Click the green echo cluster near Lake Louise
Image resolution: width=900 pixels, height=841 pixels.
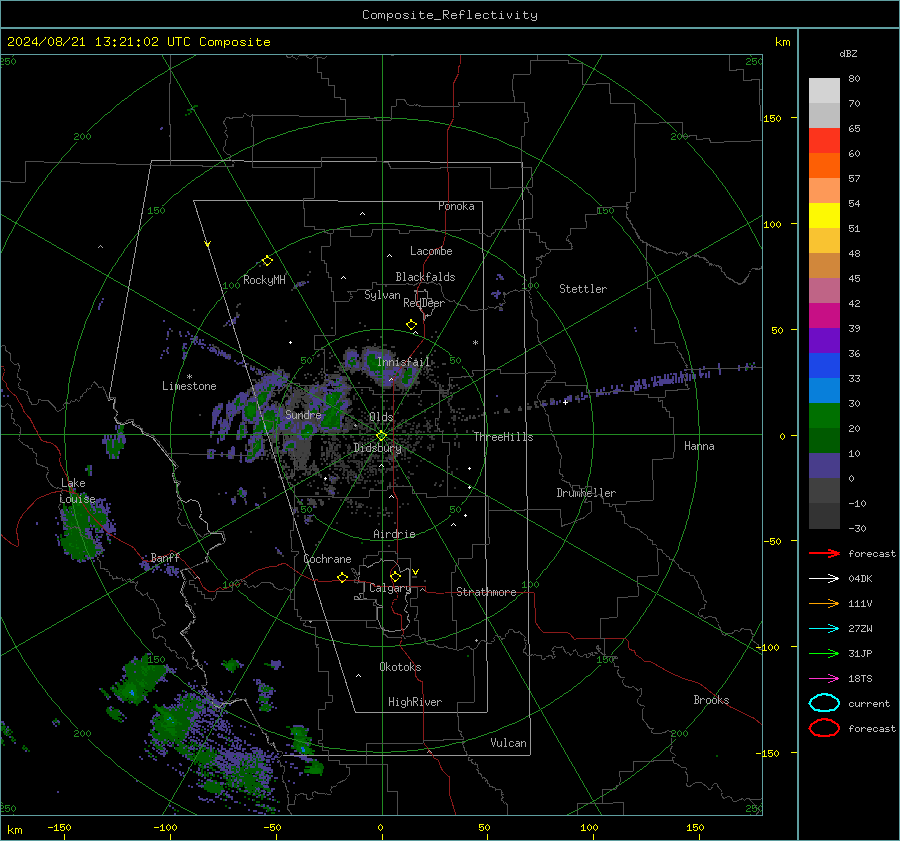(x=83, y=528)
